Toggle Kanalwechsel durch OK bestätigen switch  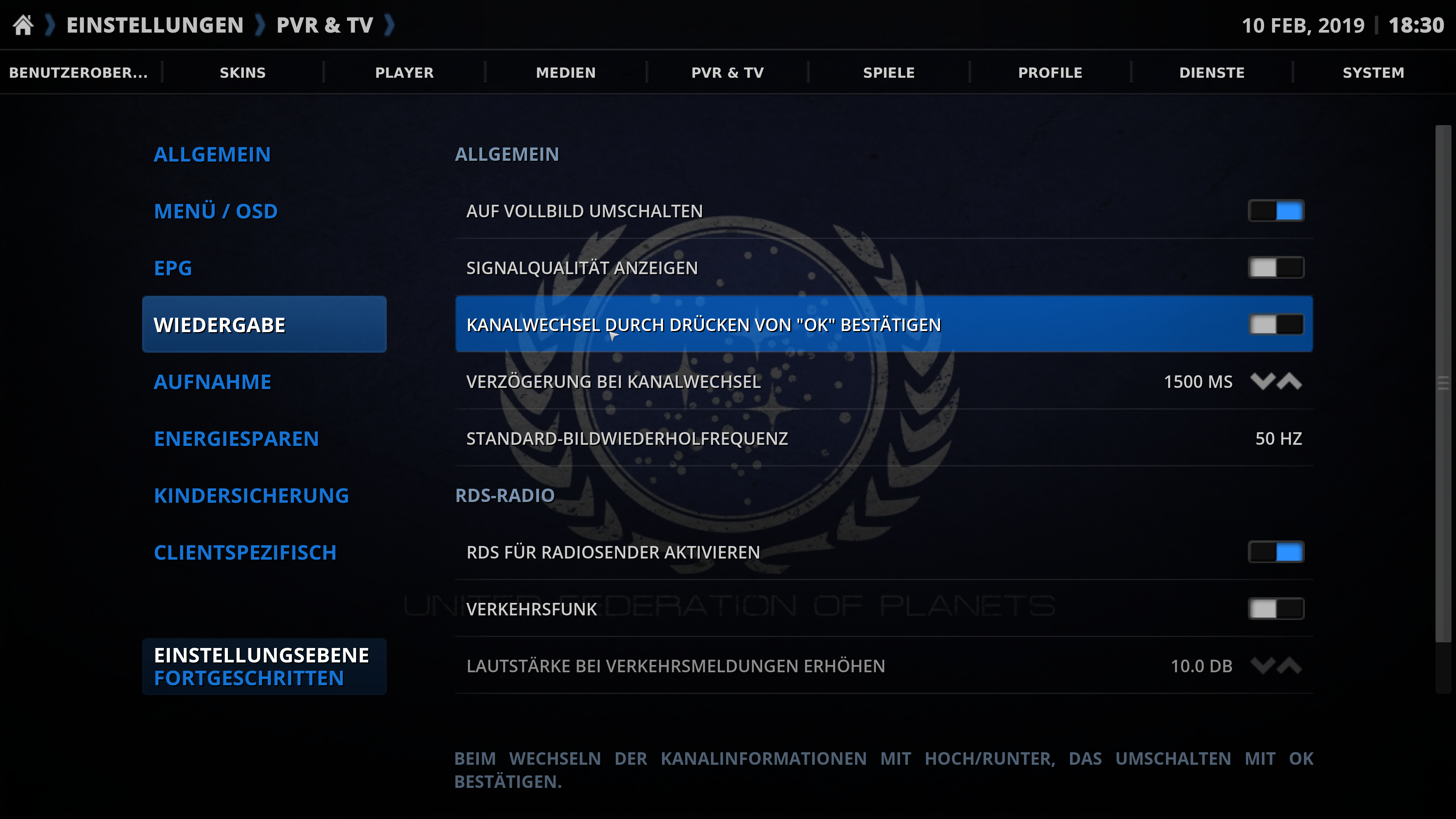(1276, 325)
